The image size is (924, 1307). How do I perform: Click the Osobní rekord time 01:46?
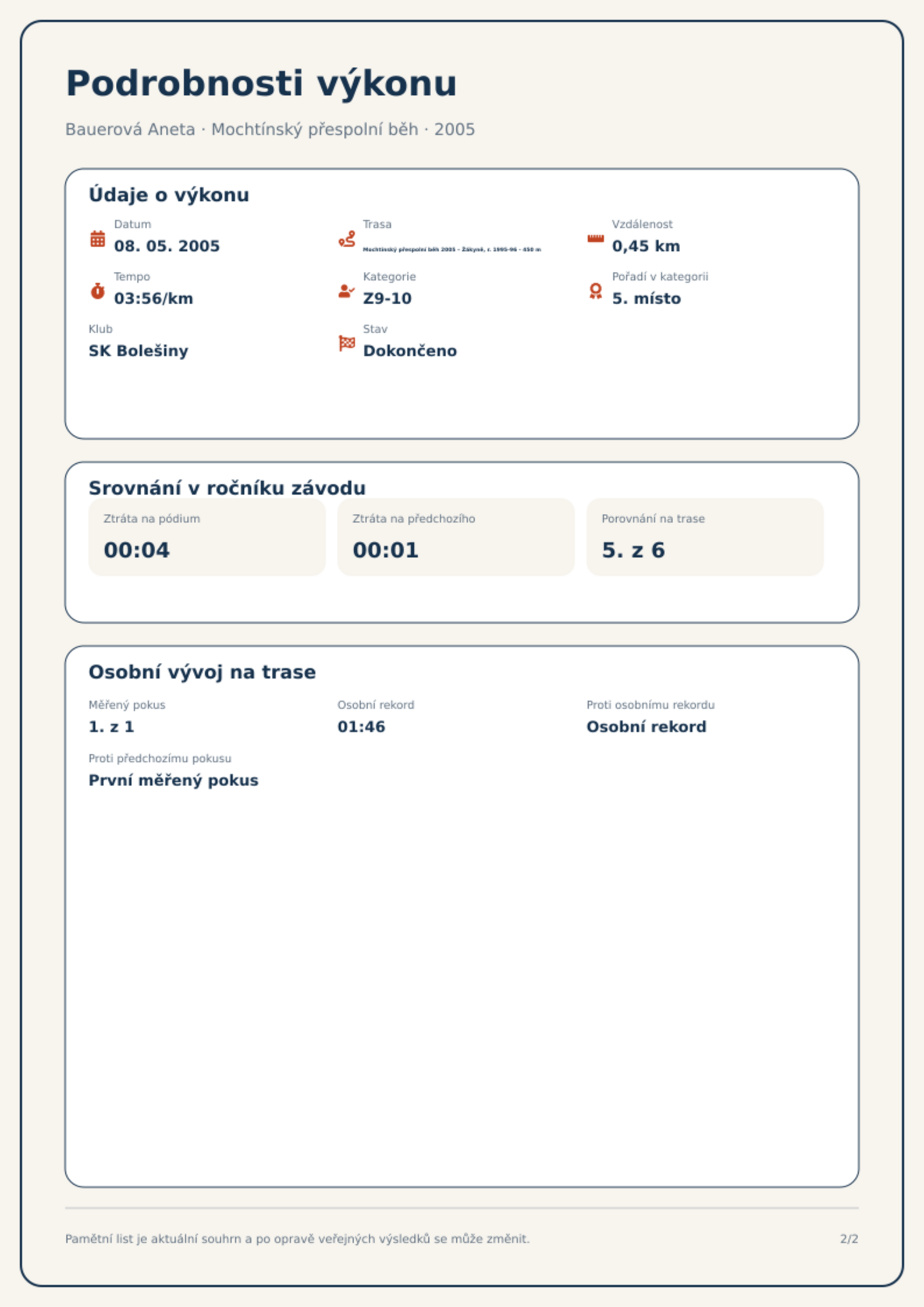(x=361, y=727)
